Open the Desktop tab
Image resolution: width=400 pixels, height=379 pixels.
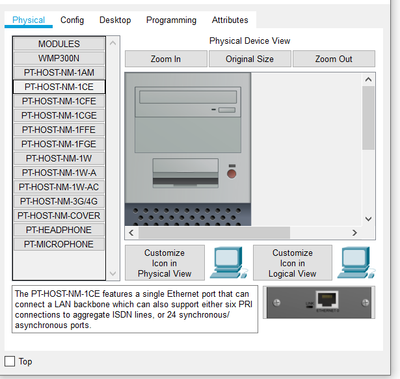(x=115, y=20)
